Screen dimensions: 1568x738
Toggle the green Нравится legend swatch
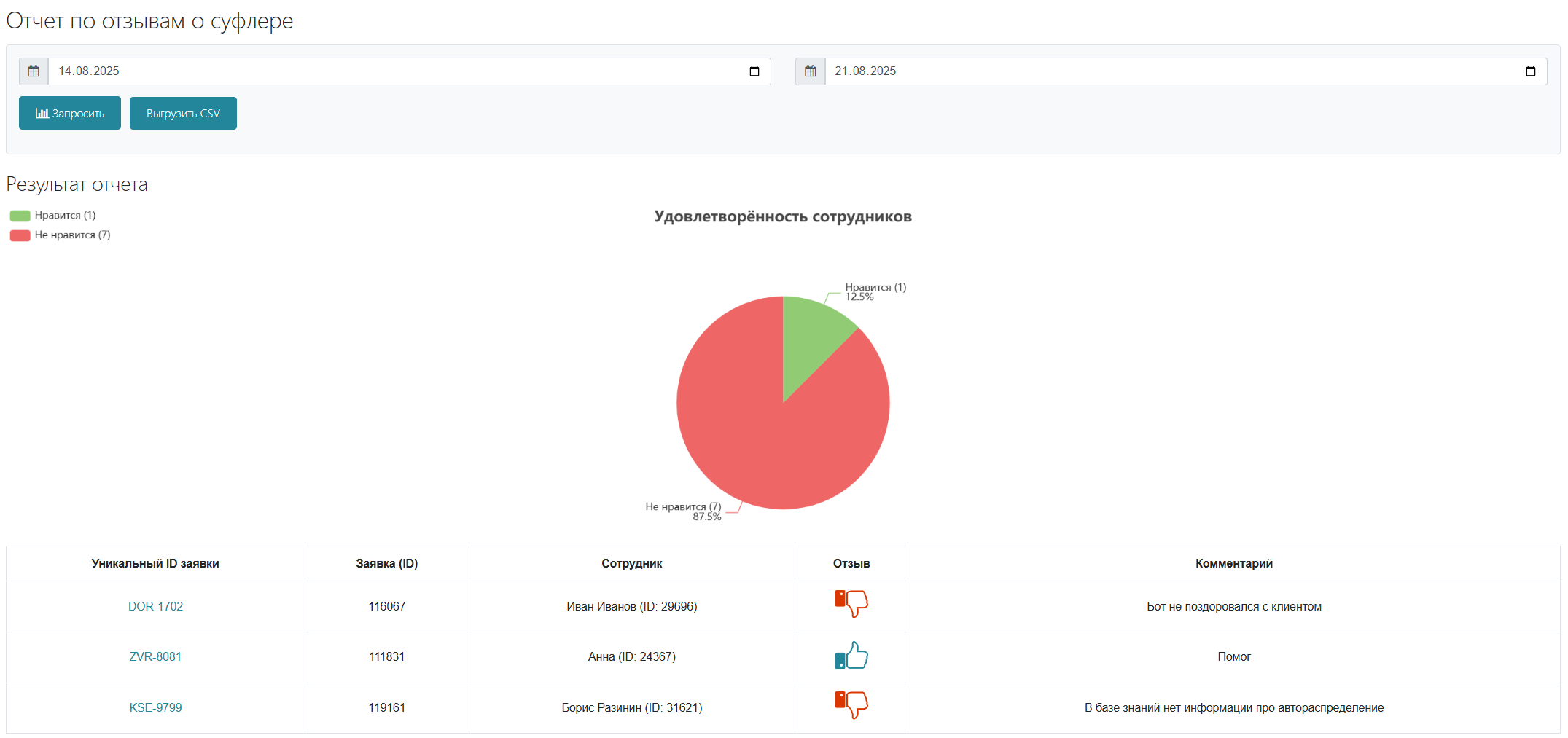pos(20,216)
